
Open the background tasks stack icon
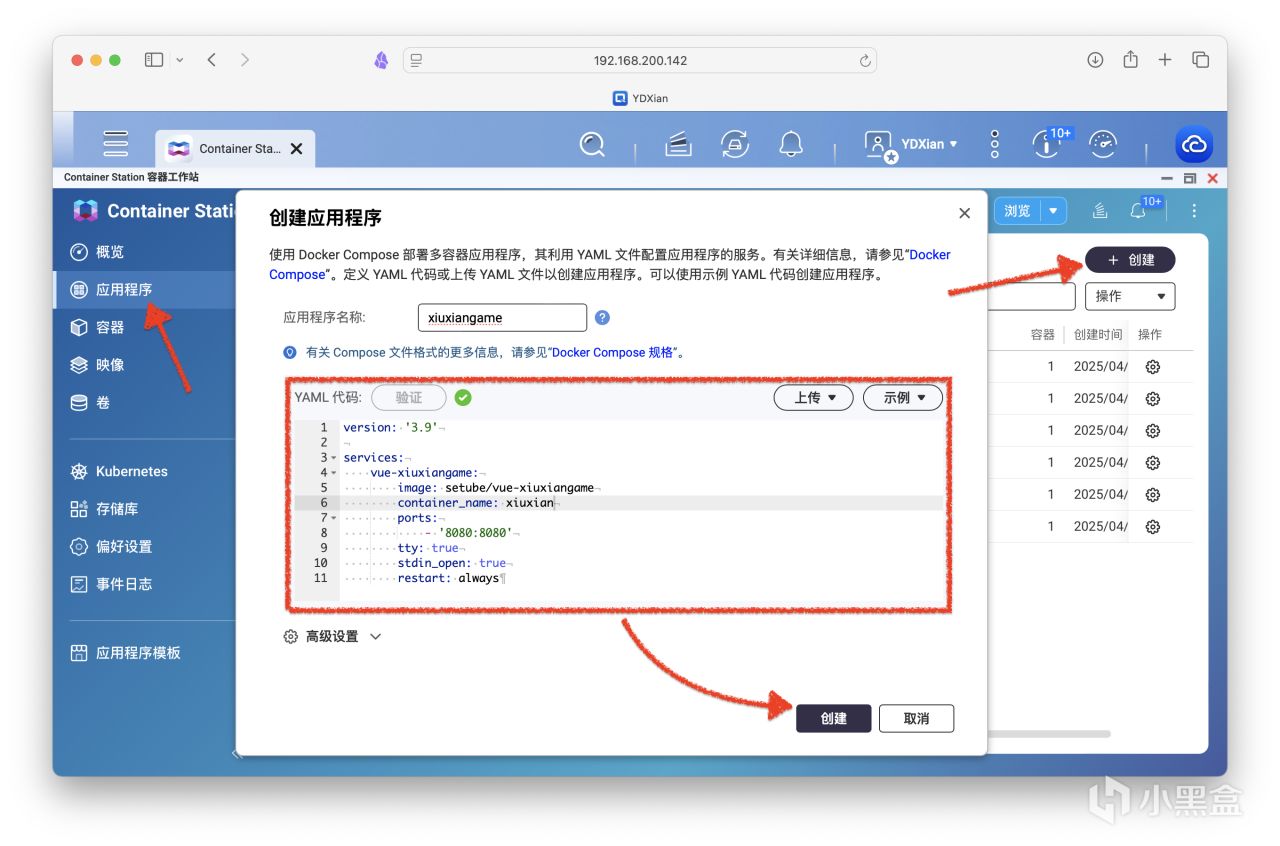coord(680,145)
